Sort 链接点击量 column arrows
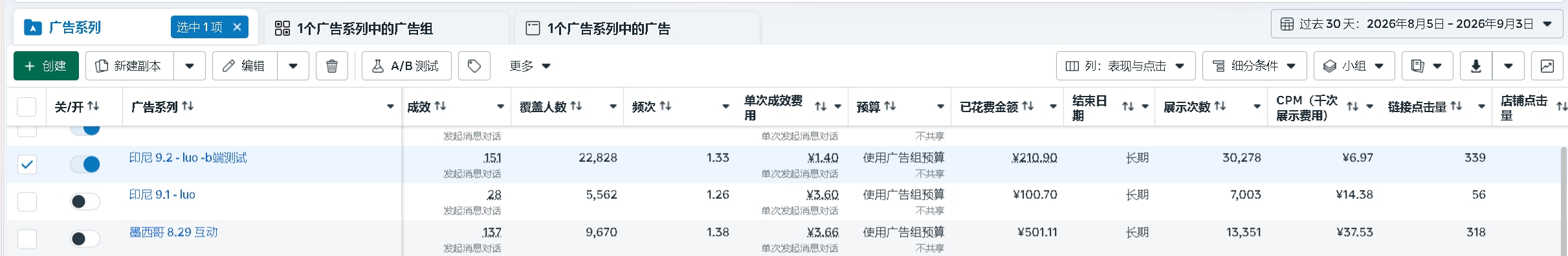 tap(1456, 106)
